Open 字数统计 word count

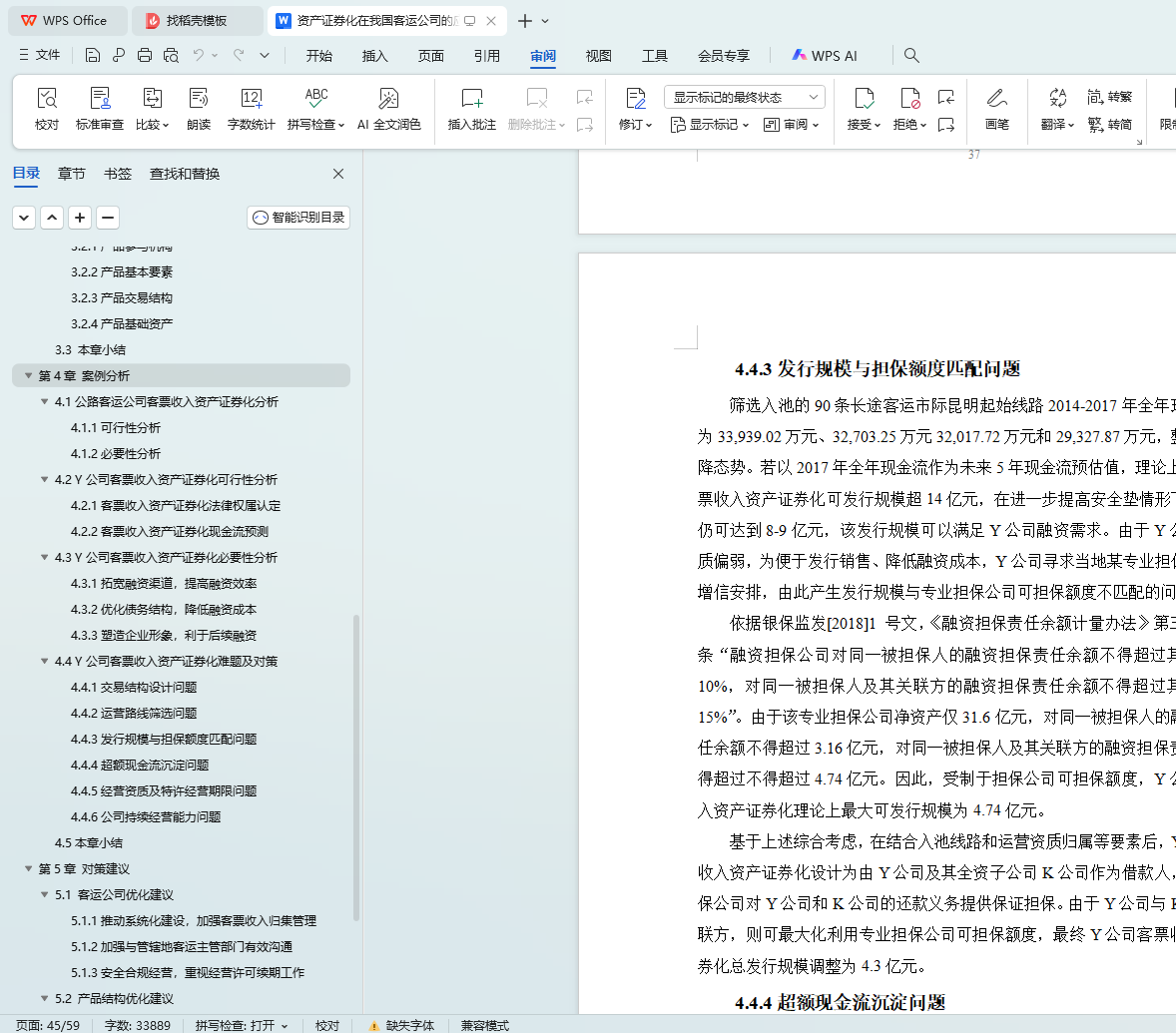tap(252, 108)
